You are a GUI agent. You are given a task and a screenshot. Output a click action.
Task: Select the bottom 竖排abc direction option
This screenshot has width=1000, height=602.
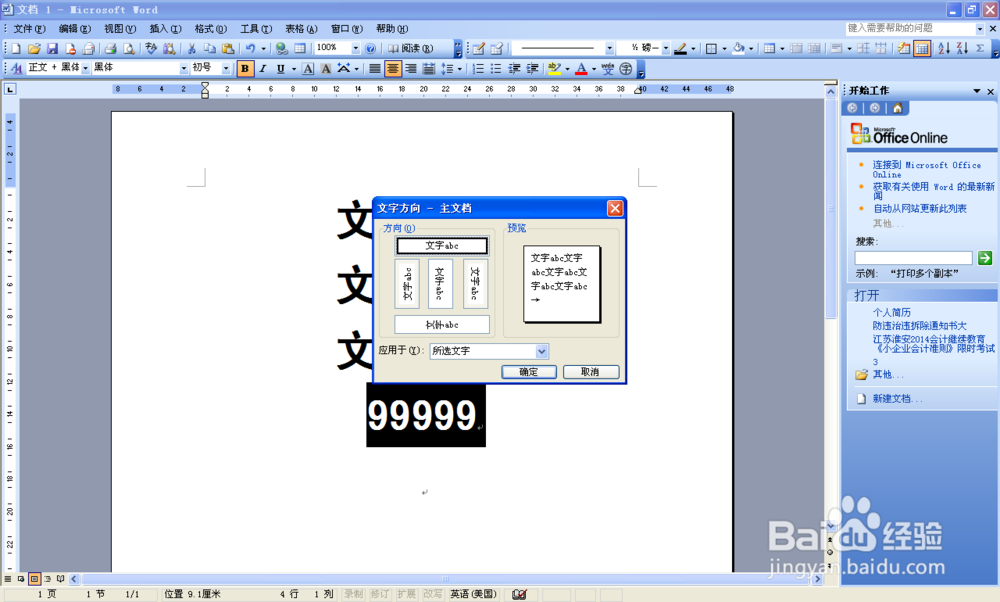point(441,324)
